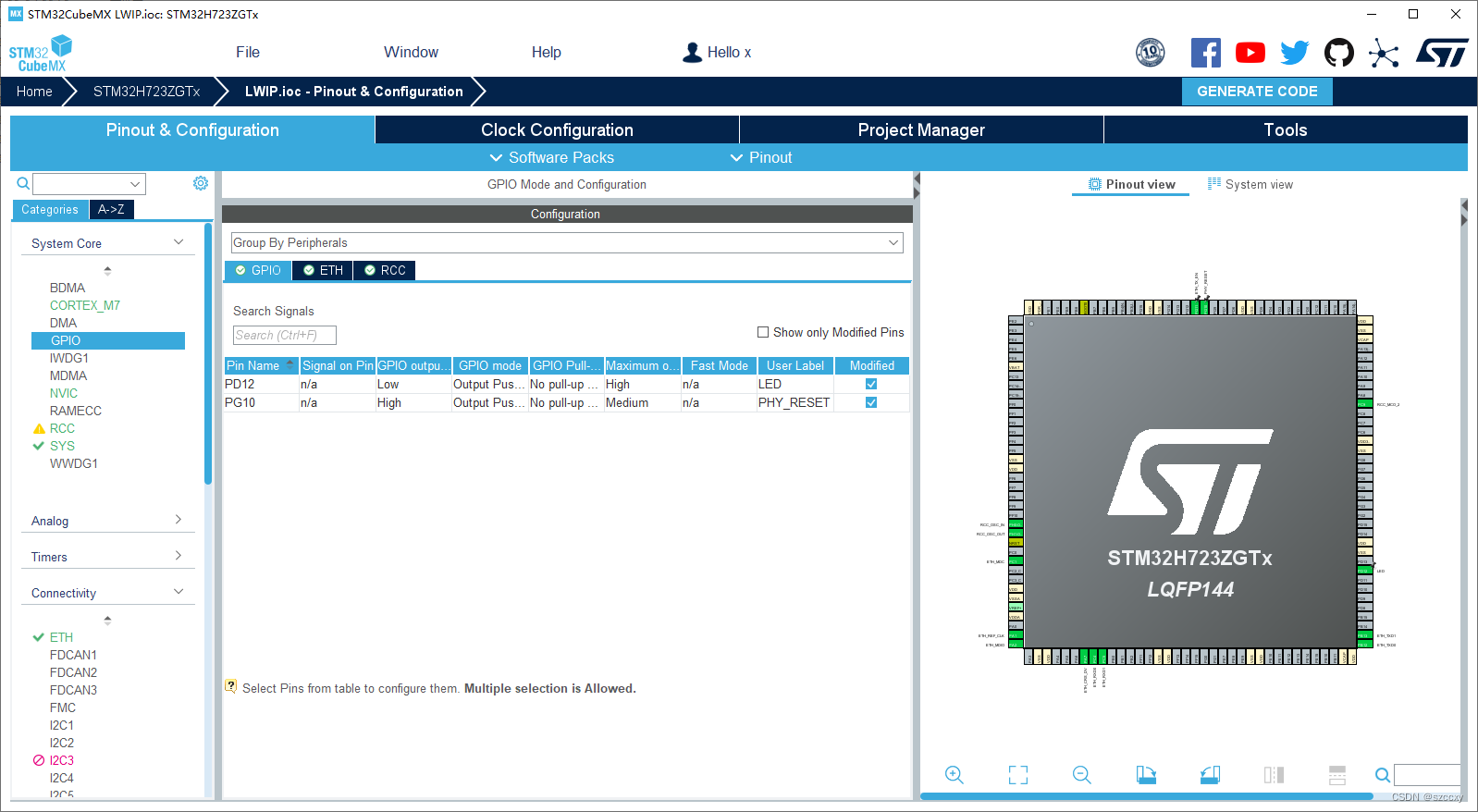
Task: Click the search magnifier in categories panel
Action: coord(23,184)
